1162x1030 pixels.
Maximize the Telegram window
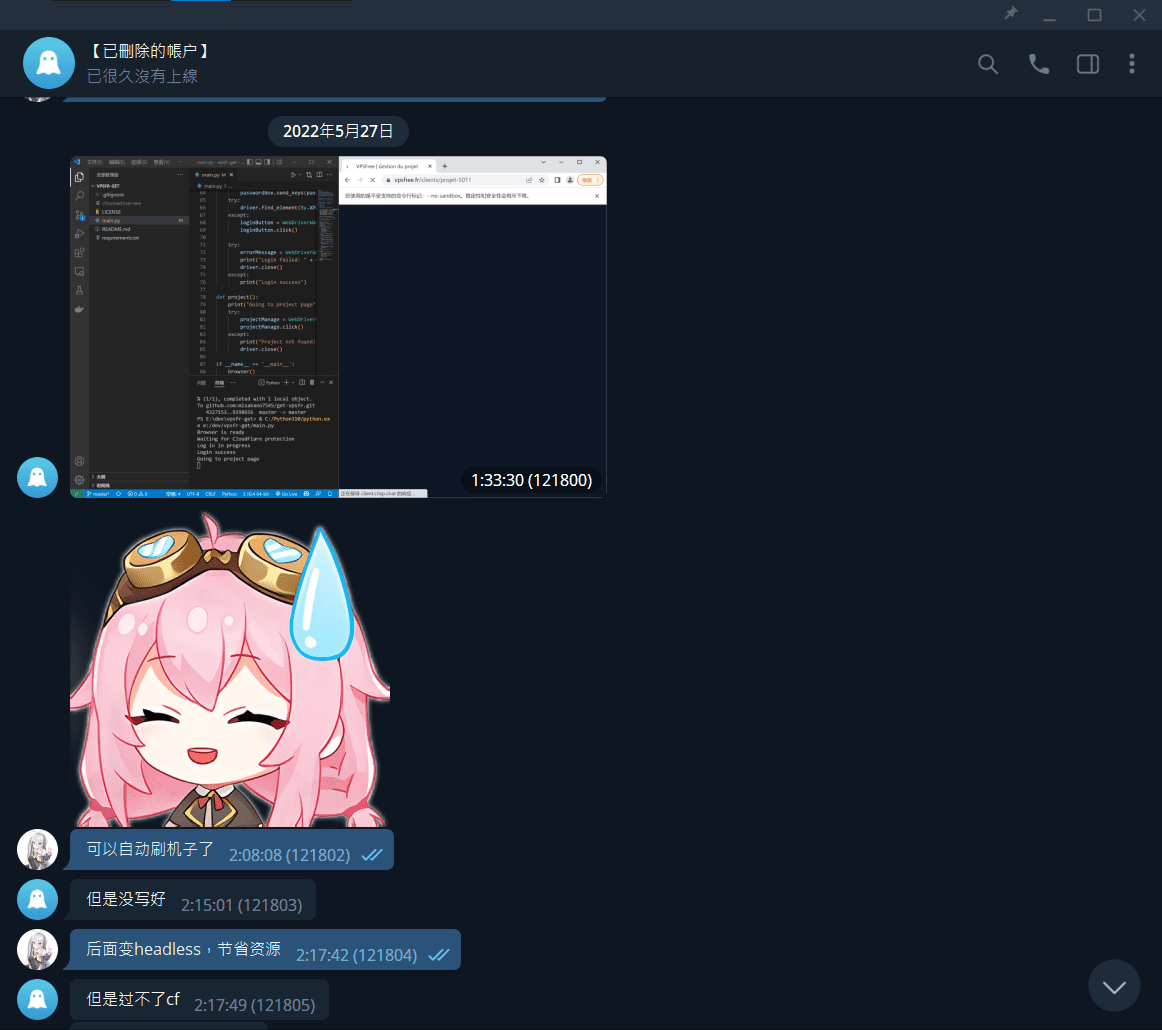(x=1095, y=15)
